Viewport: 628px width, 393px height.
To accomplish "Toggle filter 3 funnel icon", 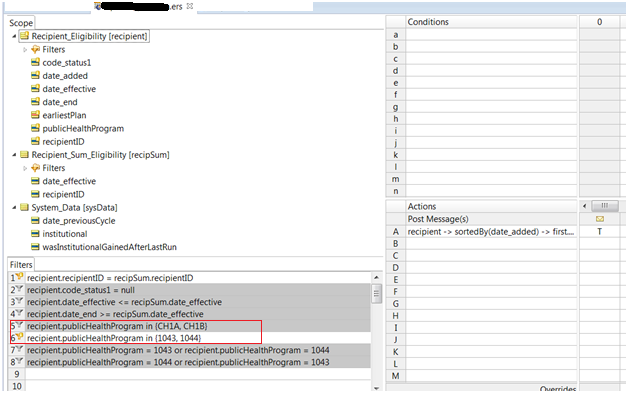I will pos(19,301).
